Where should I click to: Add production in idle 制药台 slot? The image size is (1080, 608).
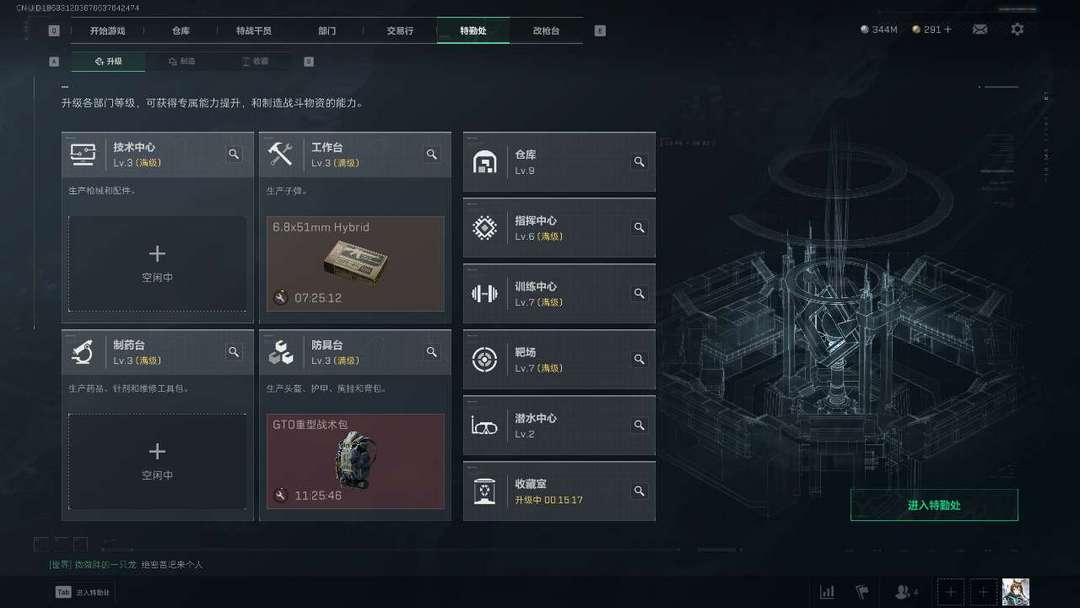[x=157, y=461]
